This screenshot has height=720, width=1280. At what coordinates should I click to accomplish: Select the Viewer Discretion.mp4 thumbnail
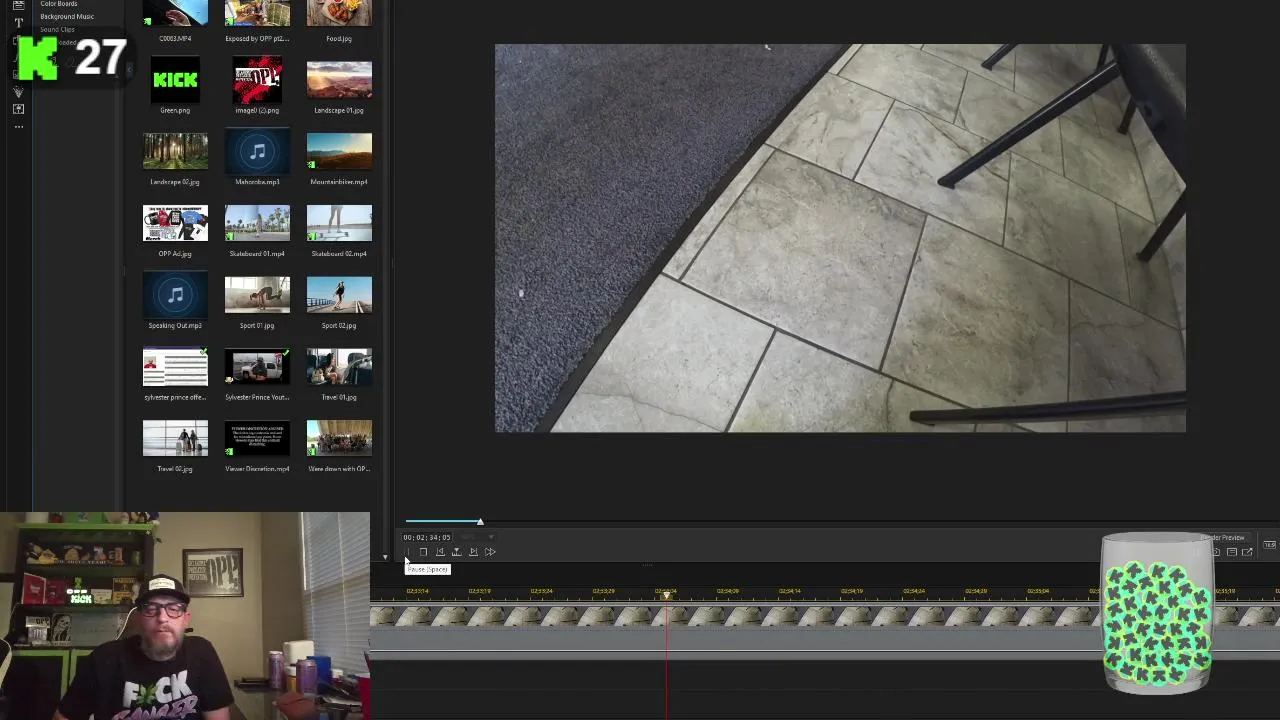[257, 439]
